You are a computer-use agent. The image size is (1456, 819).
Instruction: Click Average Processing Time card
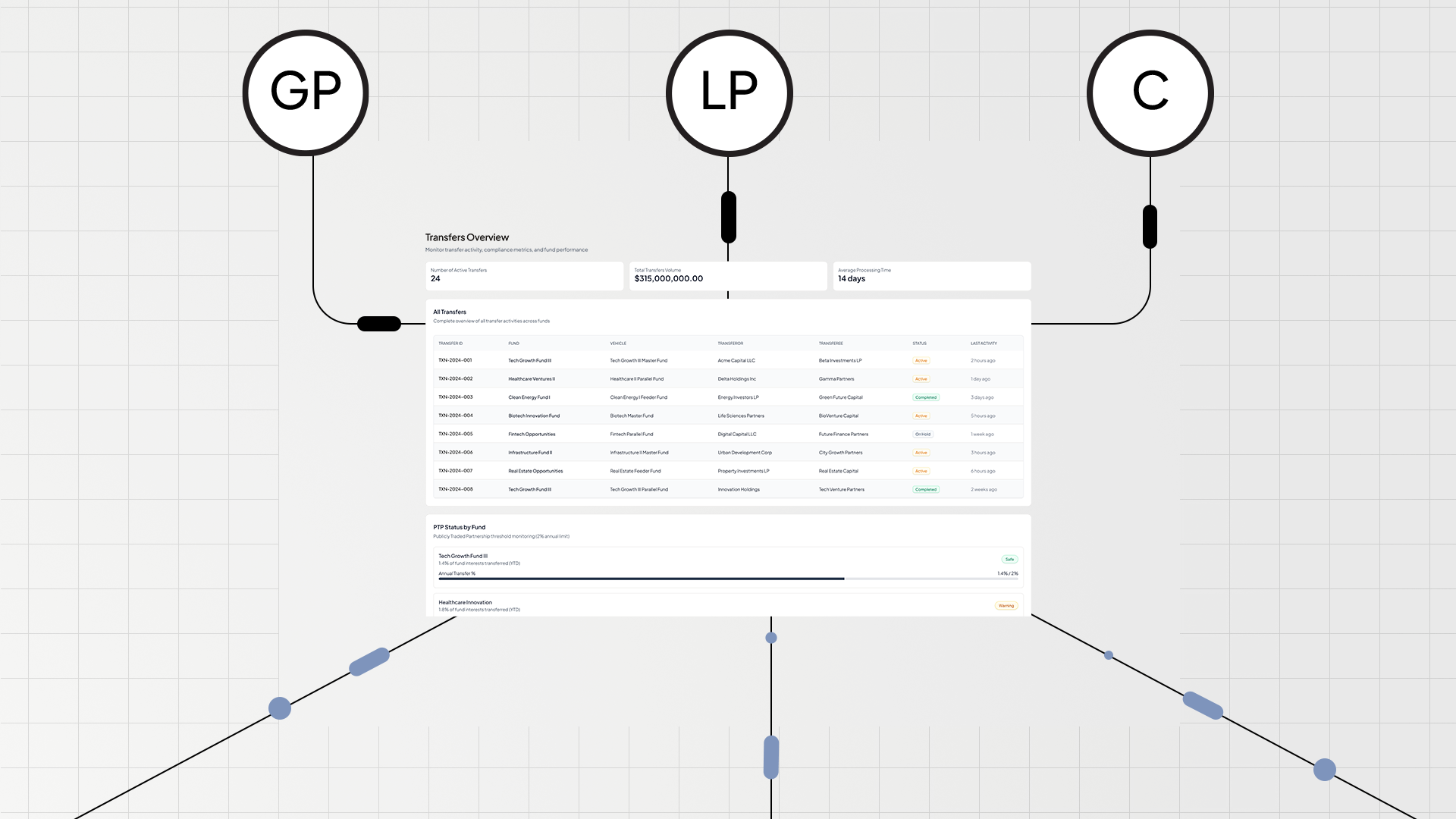click(931, 275)
